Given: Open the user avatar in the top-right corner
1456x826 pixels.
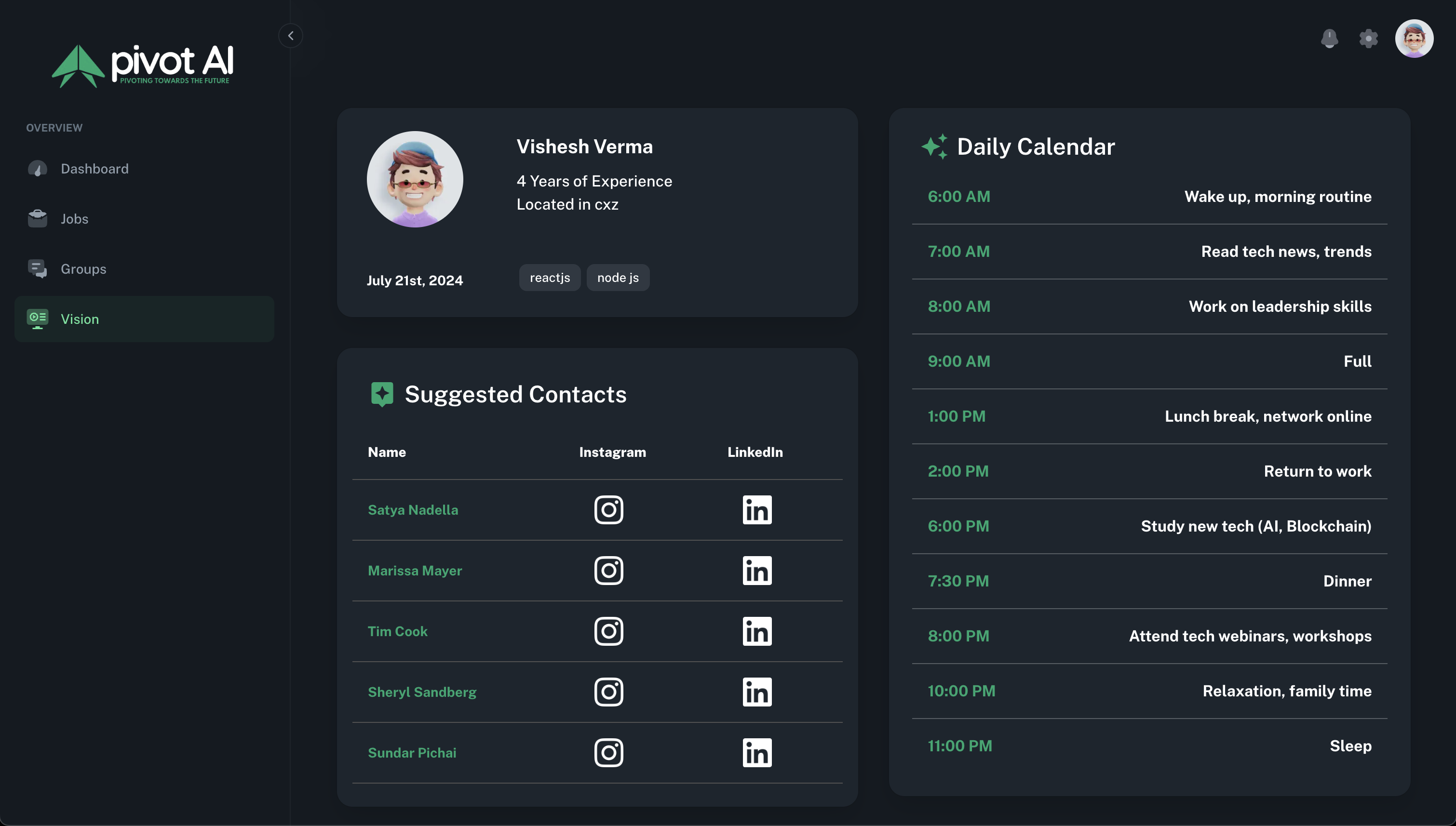Looking at the screenshot, I should coord(1414,39).
